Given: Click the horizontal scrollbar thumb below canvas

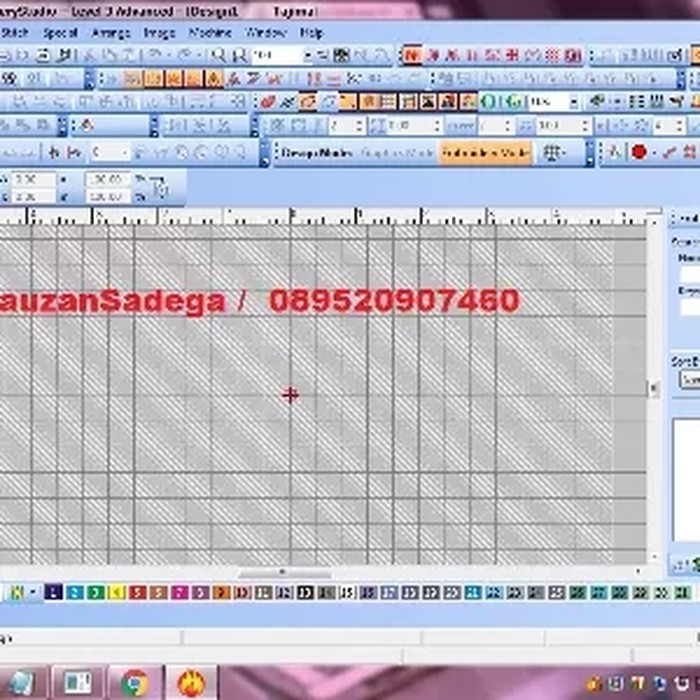Looking at the screenshot, I should point(284,572).
